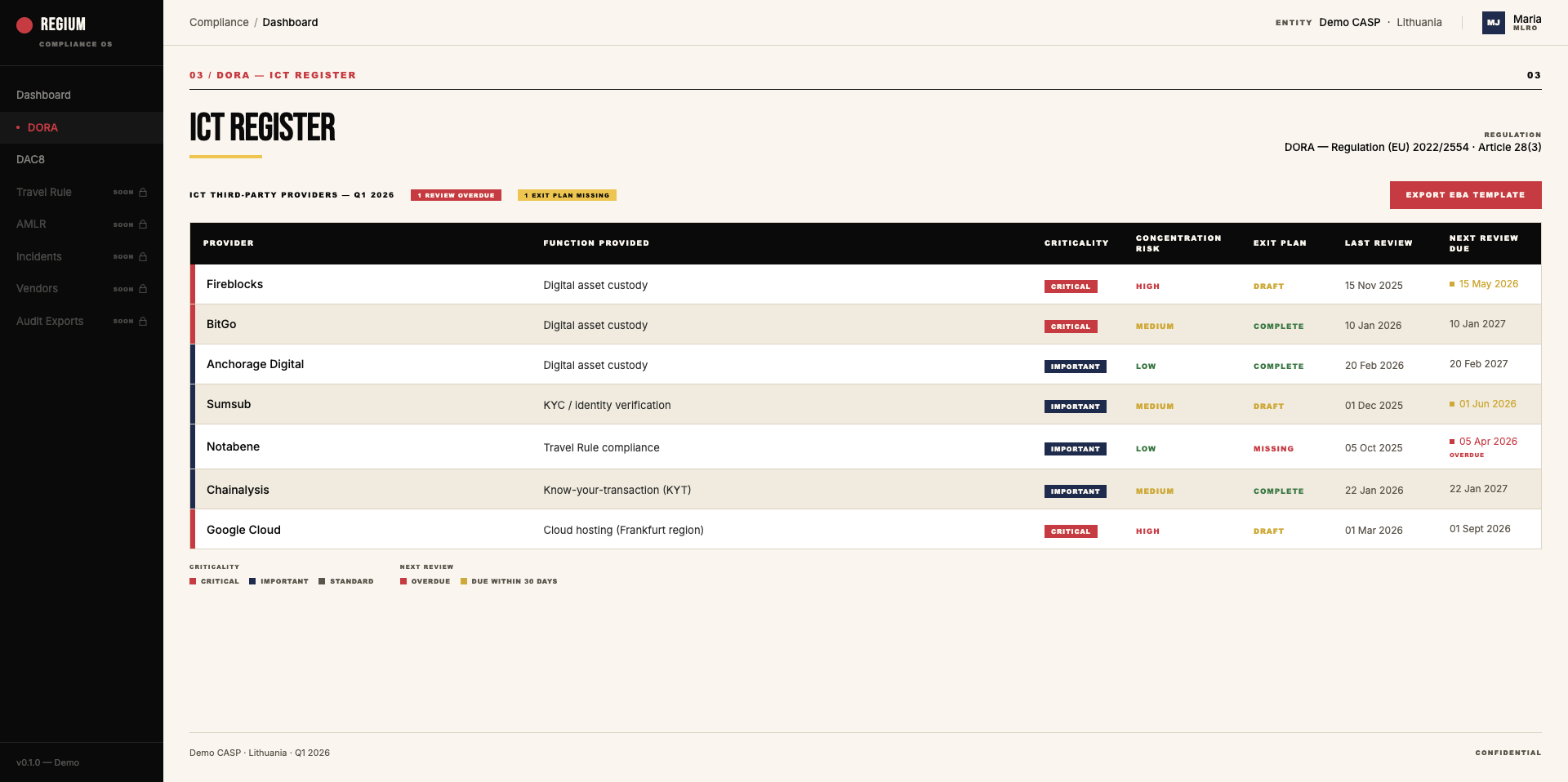The image size is (1568, 782).
Task: Click red Critical legend swatch
Action: point(193,582)
